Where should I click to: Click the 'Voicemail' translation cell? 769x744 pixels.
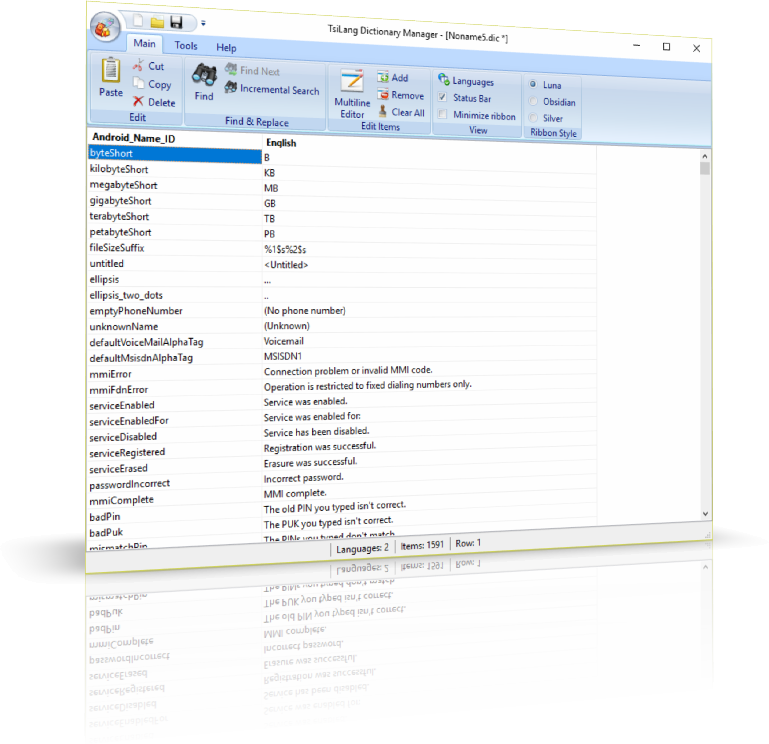(x=429, y=341)
